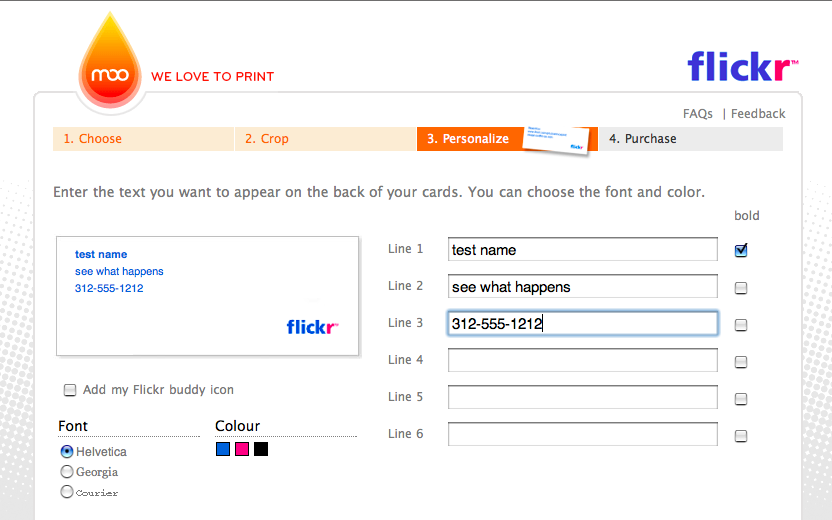Open the Feedback link
832x520 pixels.
pyautogui.click(x=758, y=114)
